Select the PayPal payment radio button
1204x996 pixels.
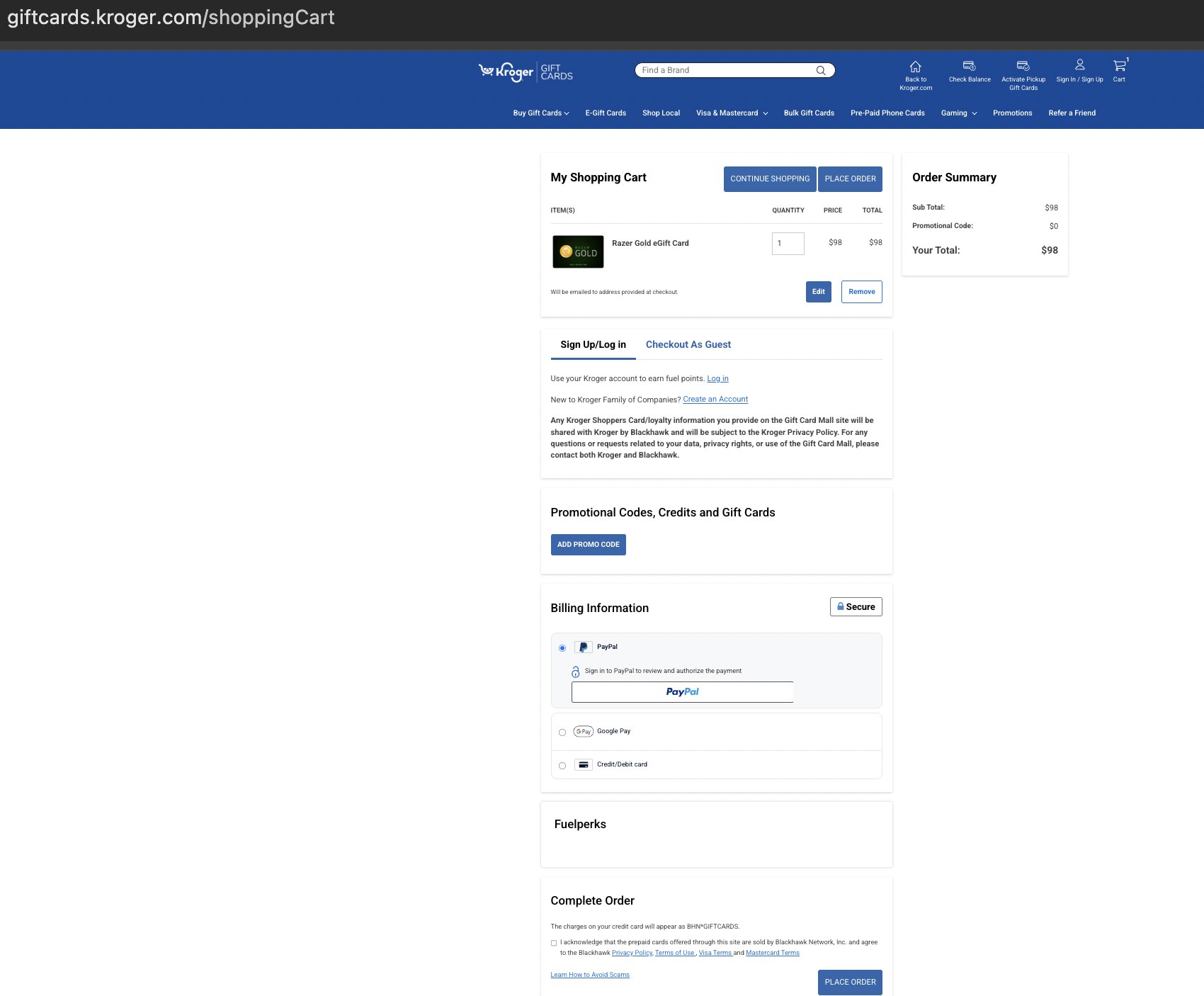562,648
